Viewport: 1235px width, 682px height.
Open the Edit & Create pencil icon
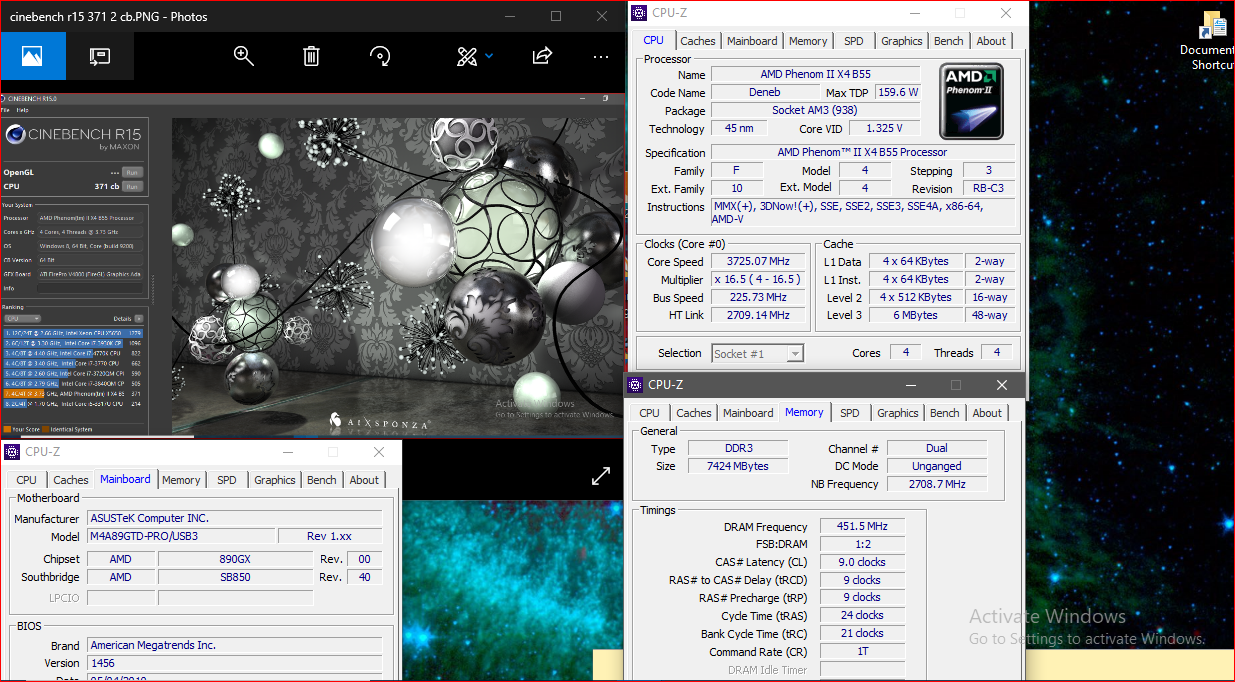[466, 56]
